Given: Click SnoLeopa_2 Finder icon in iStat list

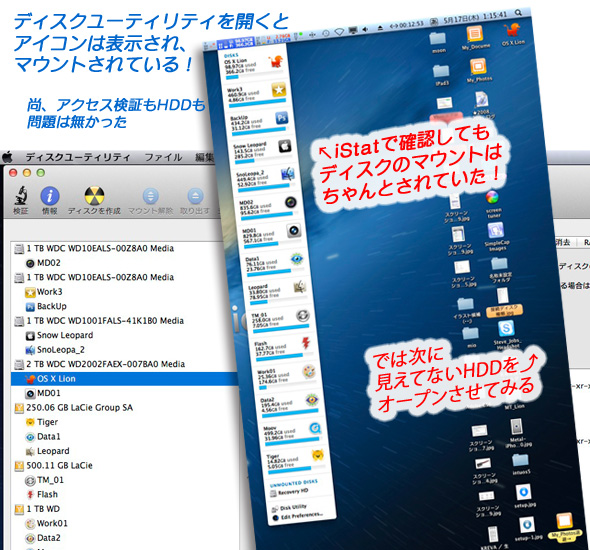Looking at the screenshot, I should (288, 174).
